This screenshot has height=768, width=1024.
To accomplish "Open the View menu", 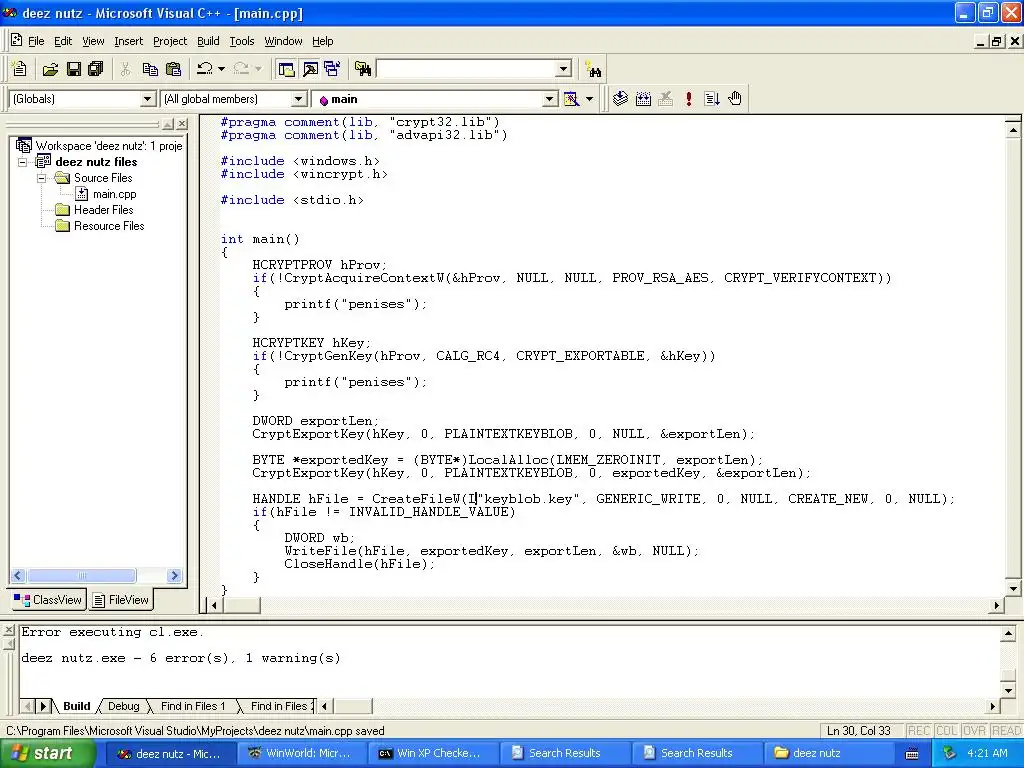I will 93,41.
